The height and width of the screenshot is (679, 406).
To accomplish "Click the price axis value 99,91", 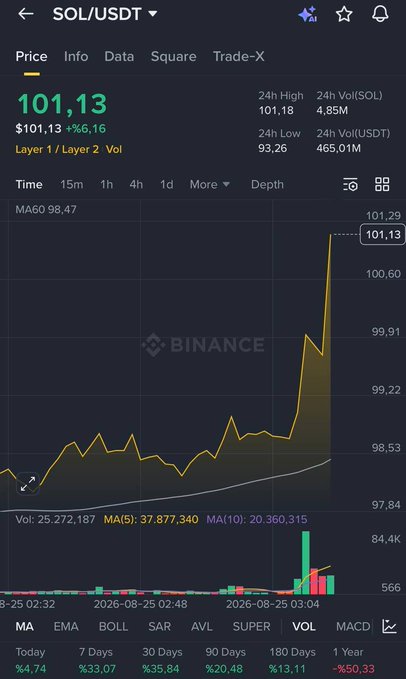I will click(386, 332).
